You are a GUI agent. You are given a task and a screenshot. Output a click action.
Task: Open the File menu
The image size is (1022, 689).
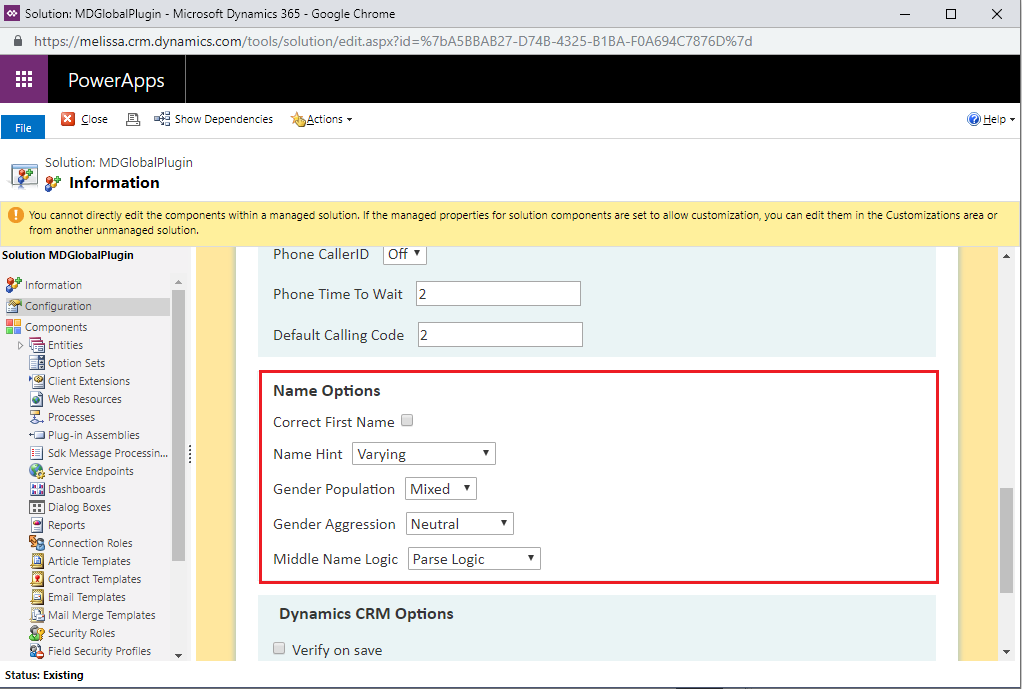23,127
